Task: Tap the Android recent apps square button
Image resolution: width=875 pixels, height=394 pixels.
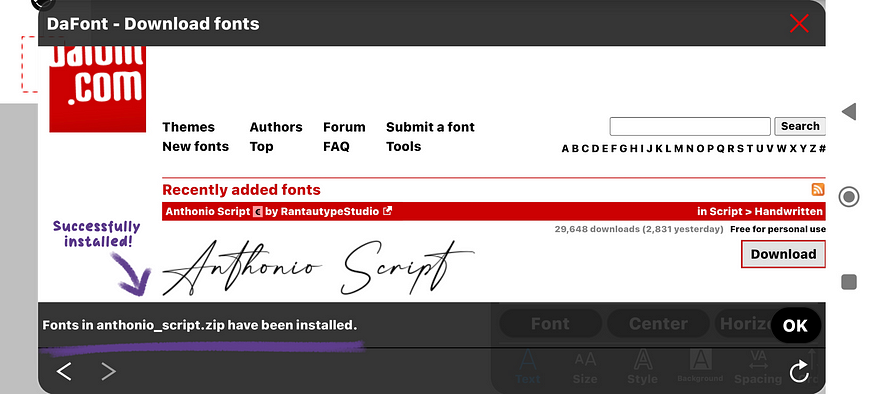Action: (849, 282)
